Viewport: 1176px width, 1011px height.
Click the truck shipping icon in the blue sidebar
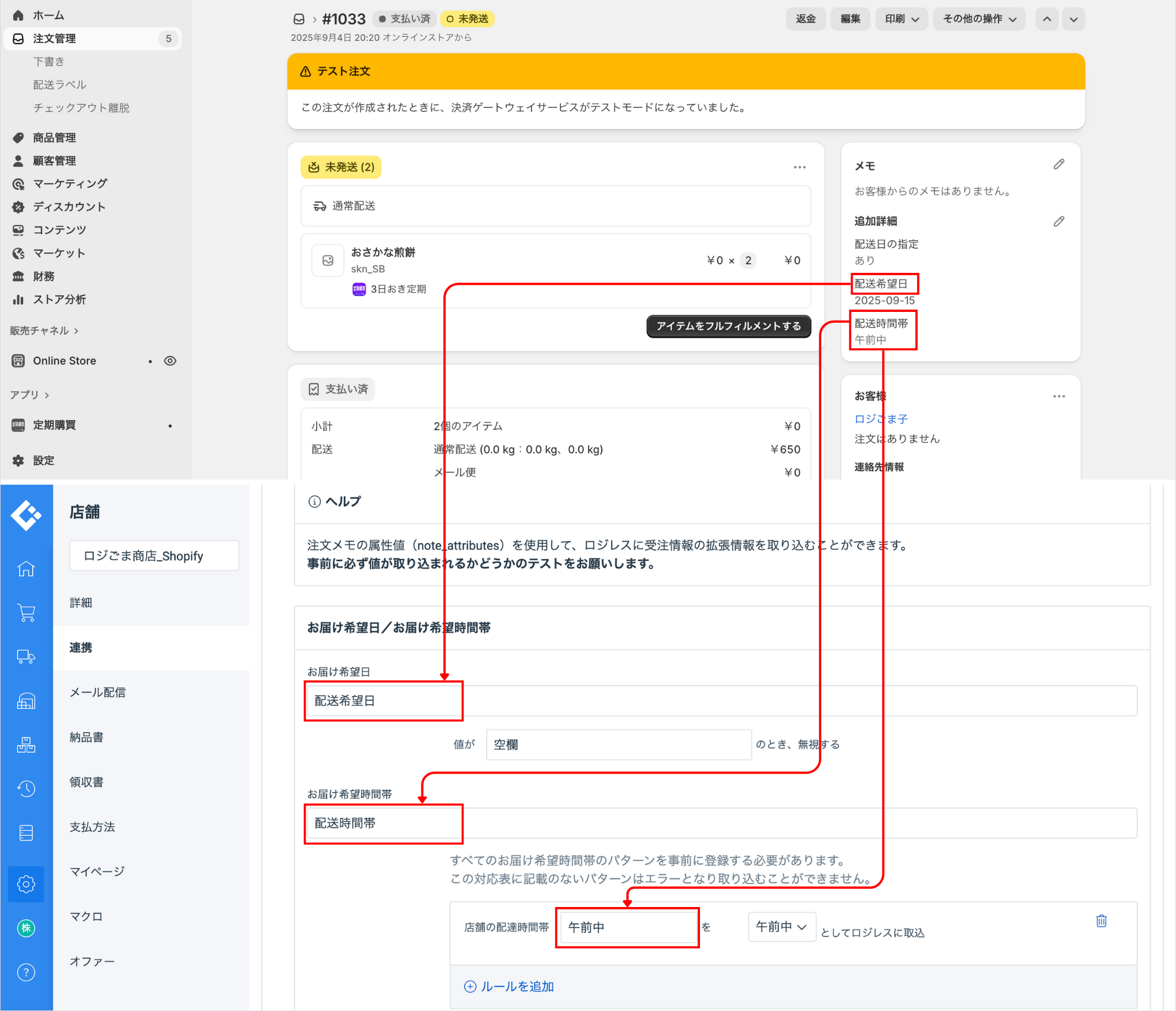tap(26, 657)
